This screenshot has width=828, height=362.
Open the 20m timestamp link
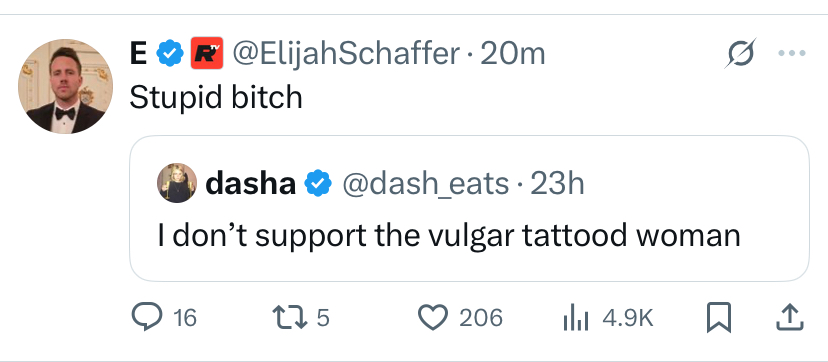[x=512, y=54]
